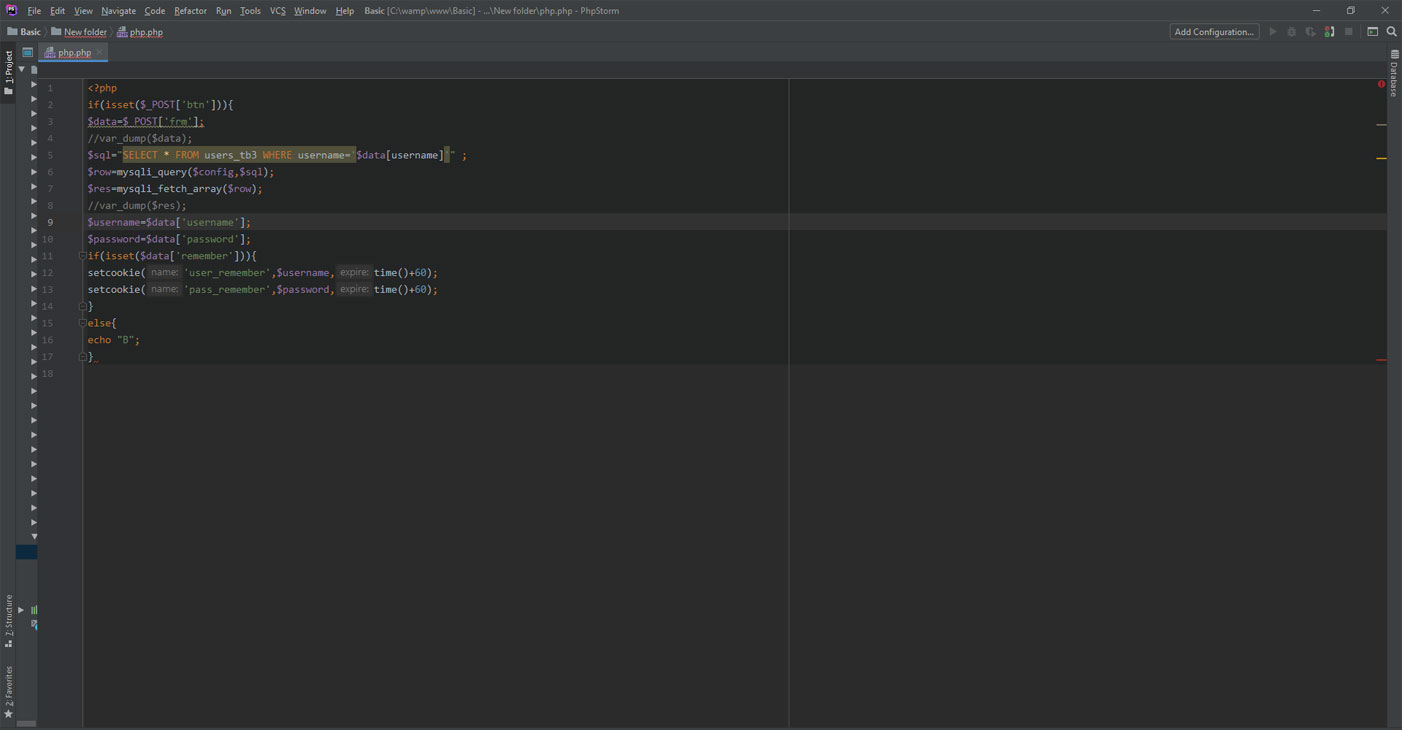The image size is (1402, 730).
Task: Fold the else block at line 15
Action: 82,323
